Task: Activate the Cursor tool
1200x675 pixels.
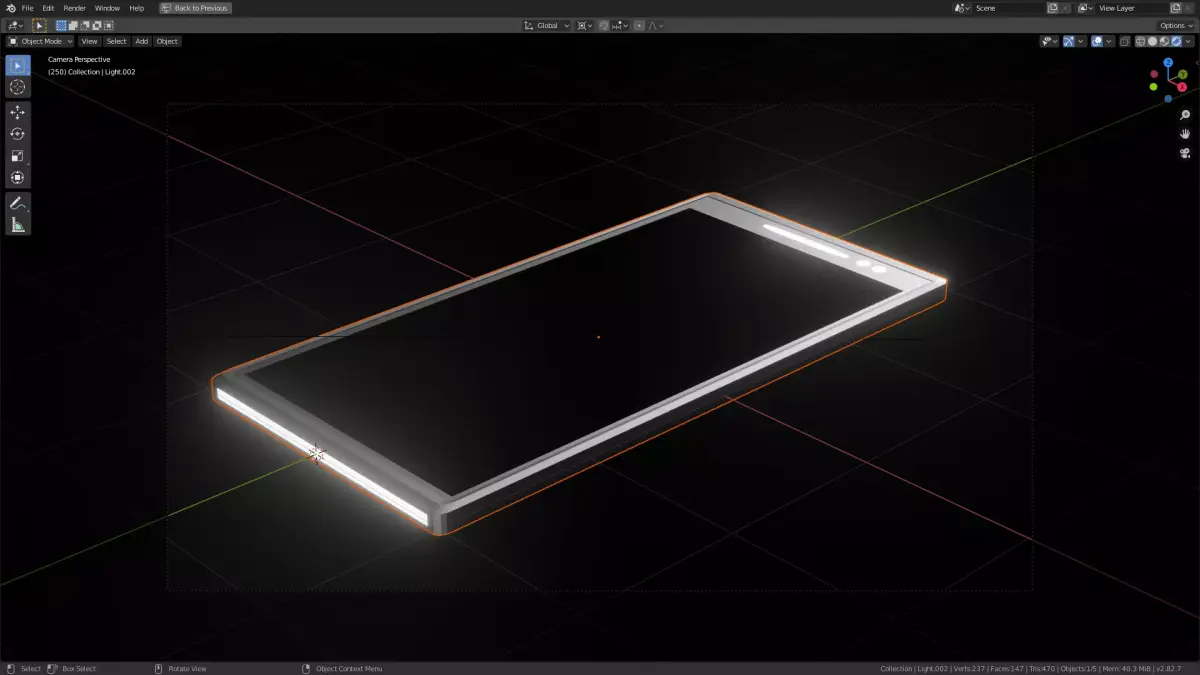Action: pos(17,88)
